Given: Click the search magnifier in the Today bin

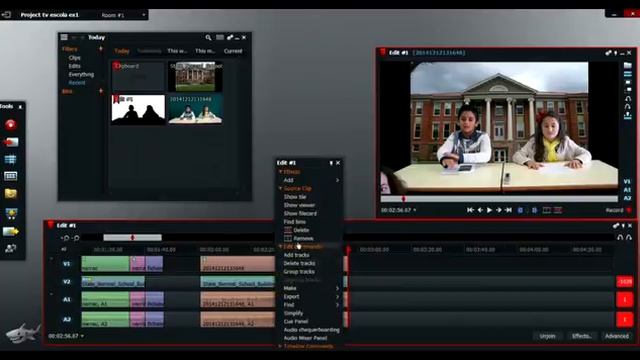Looking at the screenshot, I should 208,38.
